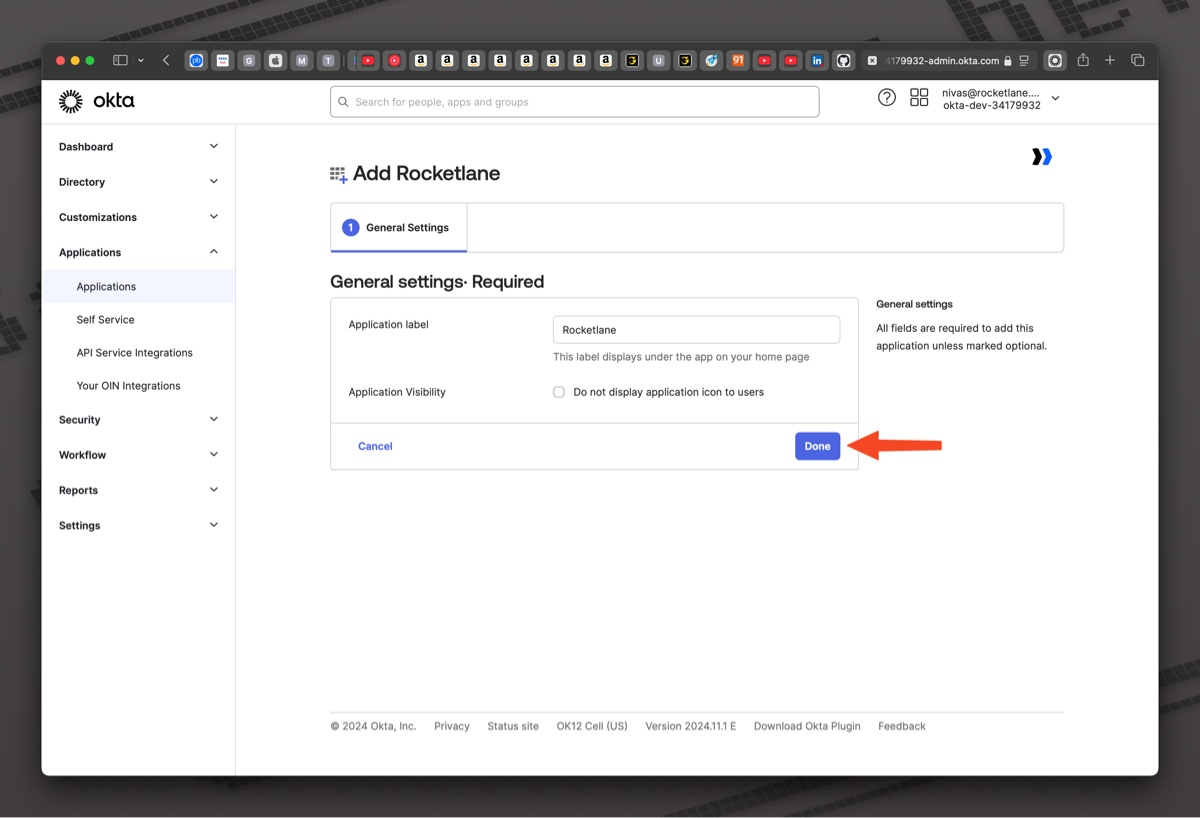
Task: Click the Safari extension icon next to address bar
Action: pyautogui.click(x=1055, y=60)
